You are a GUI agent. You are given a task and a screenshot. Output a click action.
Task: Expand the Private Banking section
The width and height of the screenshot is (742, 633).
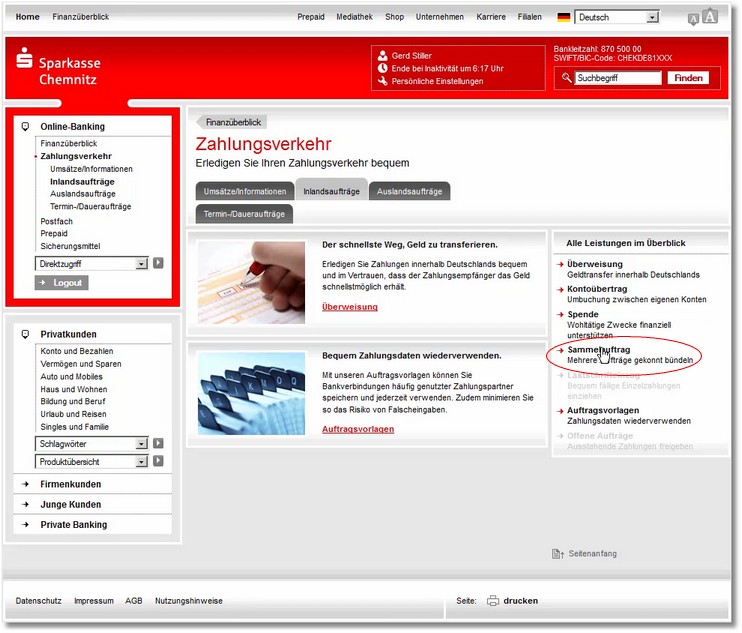coord(73,524)
